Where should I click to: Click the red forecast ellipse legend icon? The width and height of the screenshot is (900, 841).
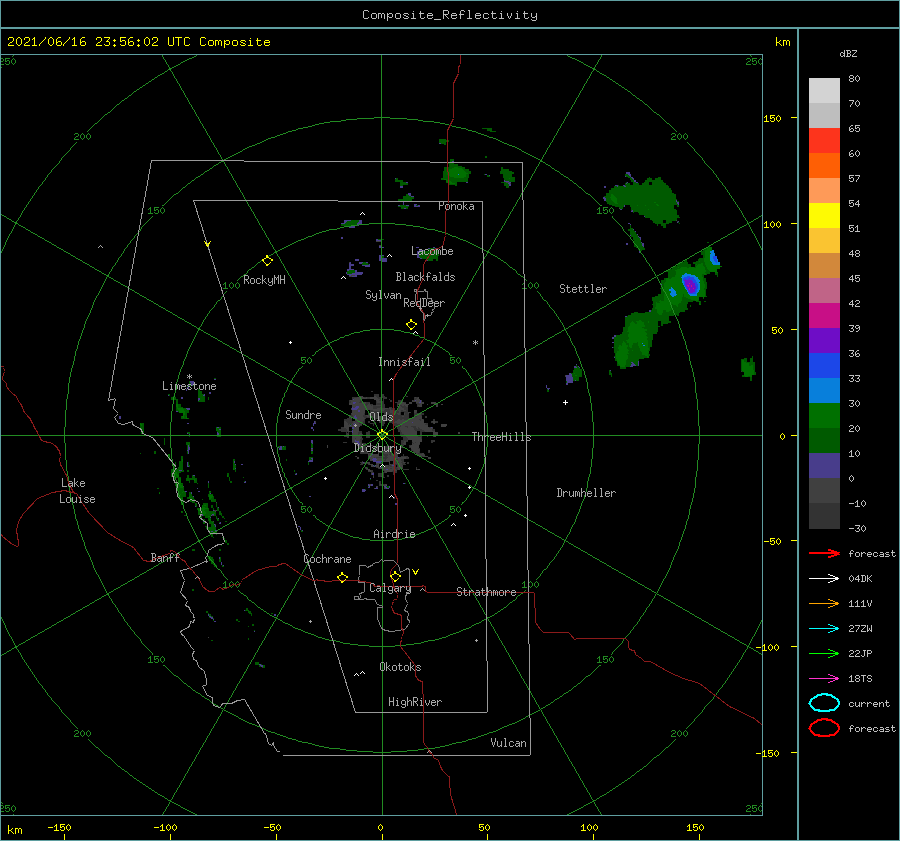[x=824, y=728]
